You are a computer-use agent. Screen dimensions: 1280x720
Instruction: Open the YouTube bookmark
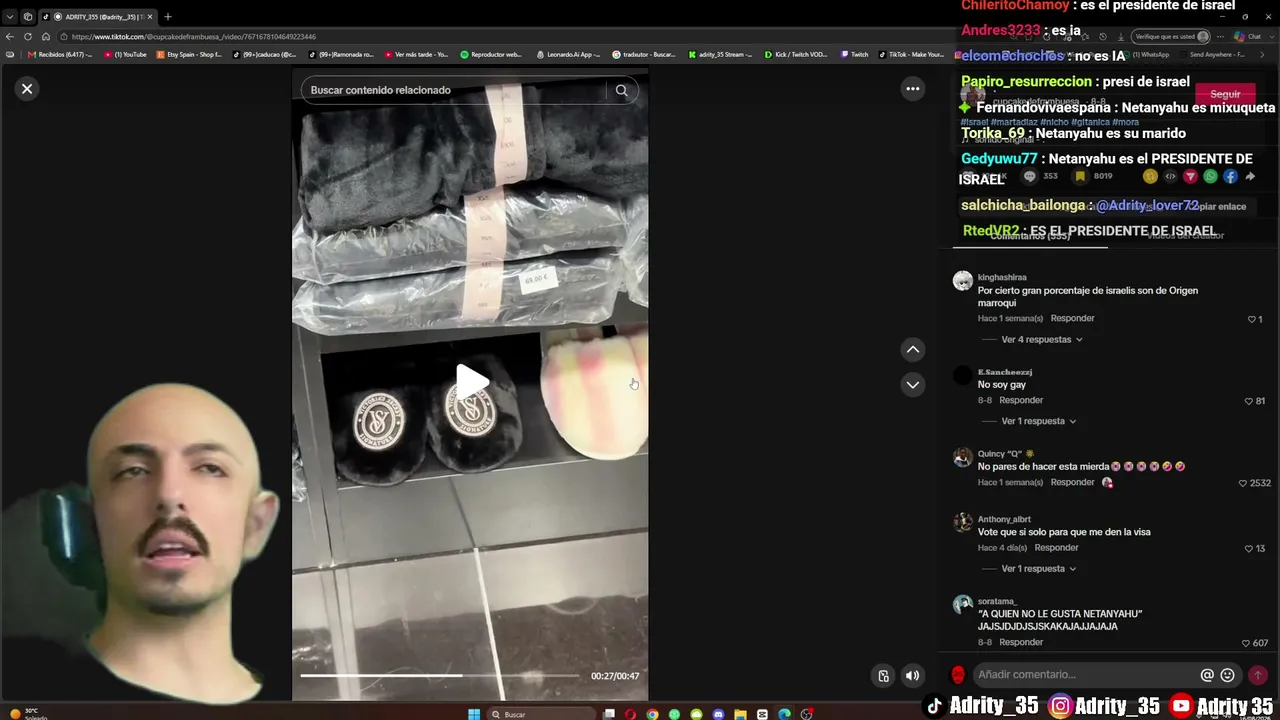click(x=126, y=54)
